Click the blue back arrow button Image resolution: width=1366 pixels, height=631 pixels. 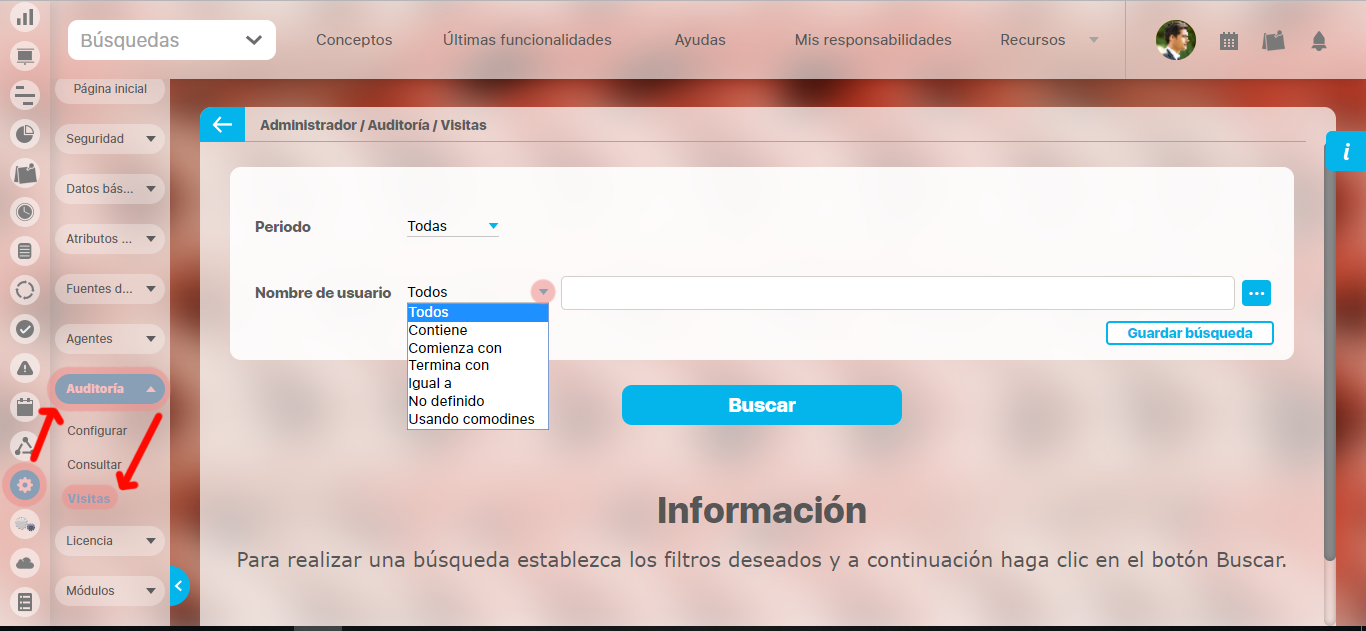[222, 125]
